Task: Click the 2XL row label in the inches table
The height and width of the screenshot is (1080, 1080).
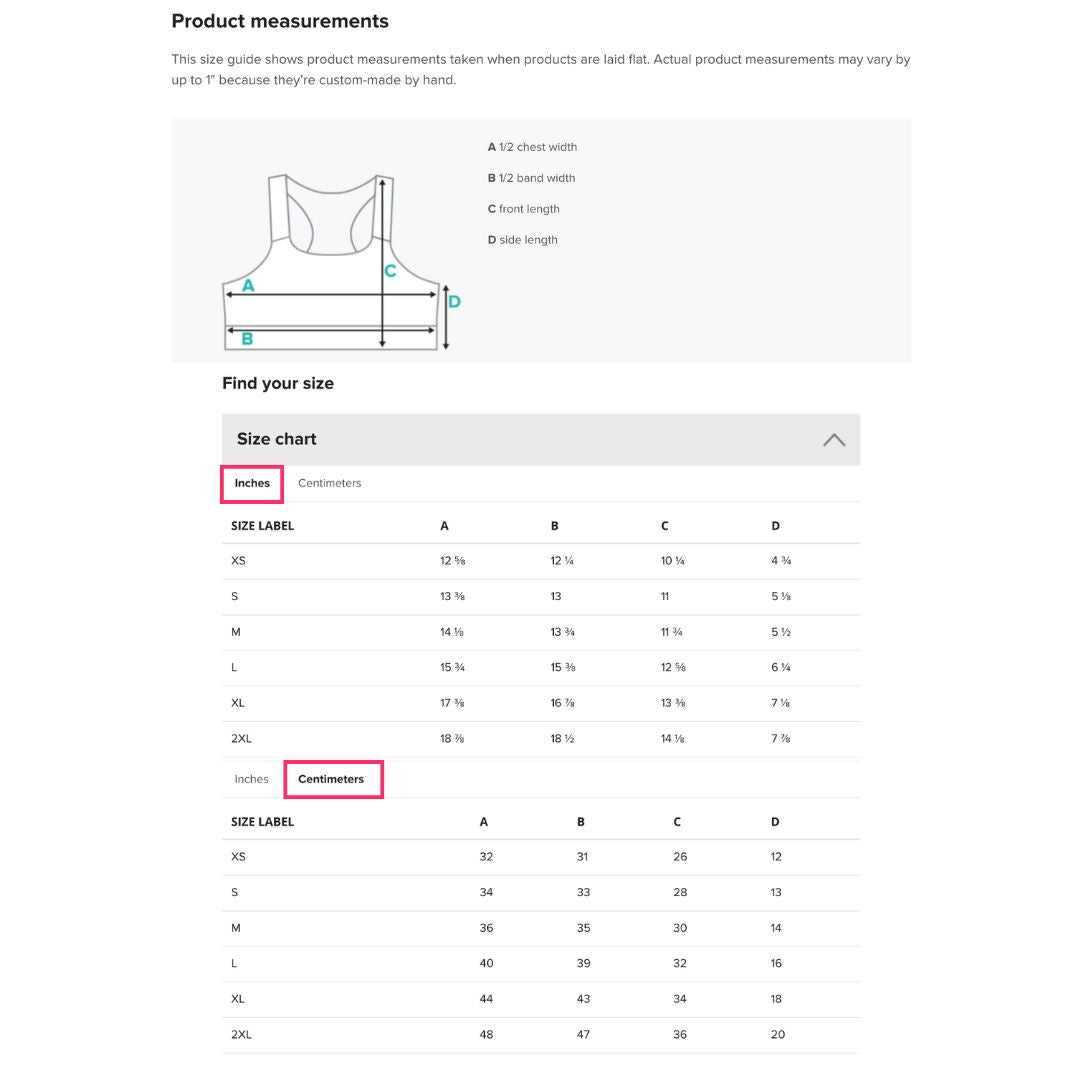Action: 241,739
